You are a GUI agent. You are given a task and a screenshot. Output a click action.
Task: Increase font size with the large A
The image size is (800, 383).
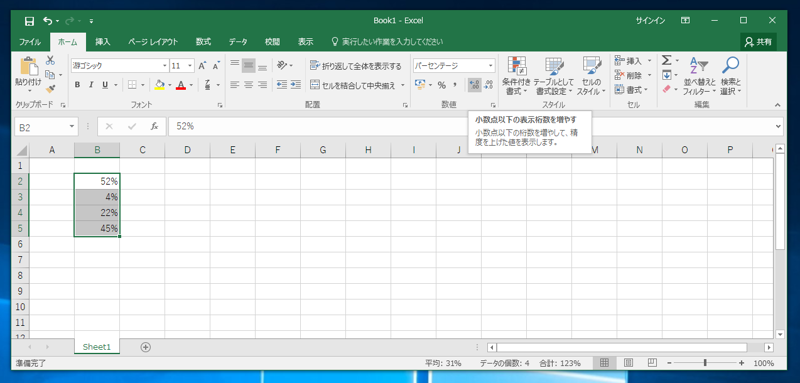(x=202, y=66)
